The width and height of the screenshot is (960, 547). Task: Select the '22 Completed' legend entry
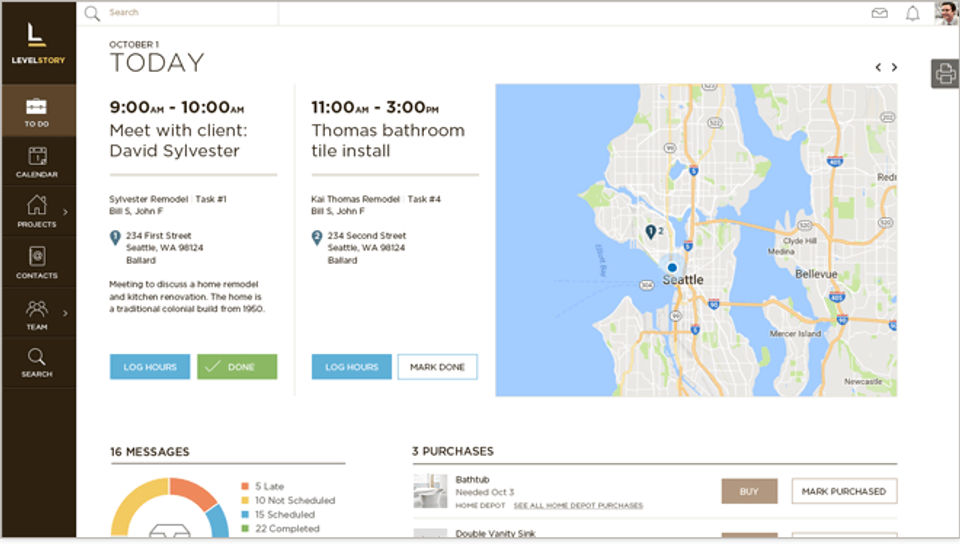tap(280, 529)
